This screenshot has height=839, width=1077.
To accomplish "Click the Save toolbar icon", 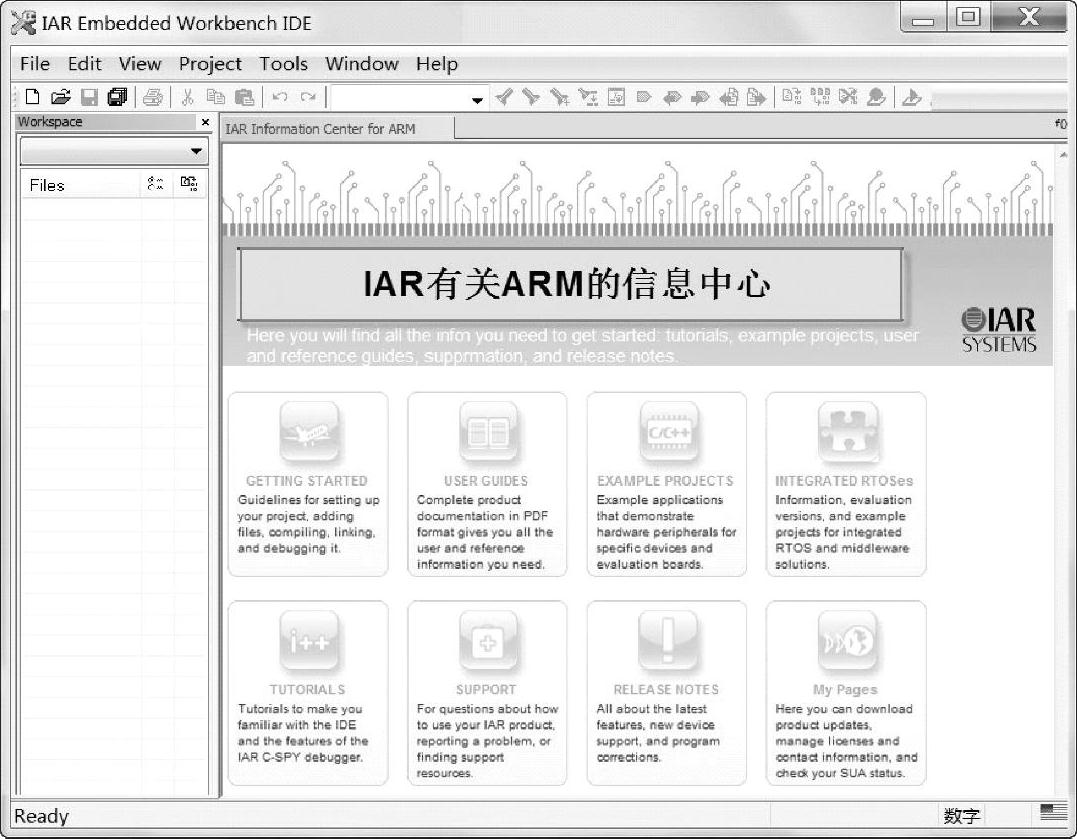I will [x=89, y=97].
